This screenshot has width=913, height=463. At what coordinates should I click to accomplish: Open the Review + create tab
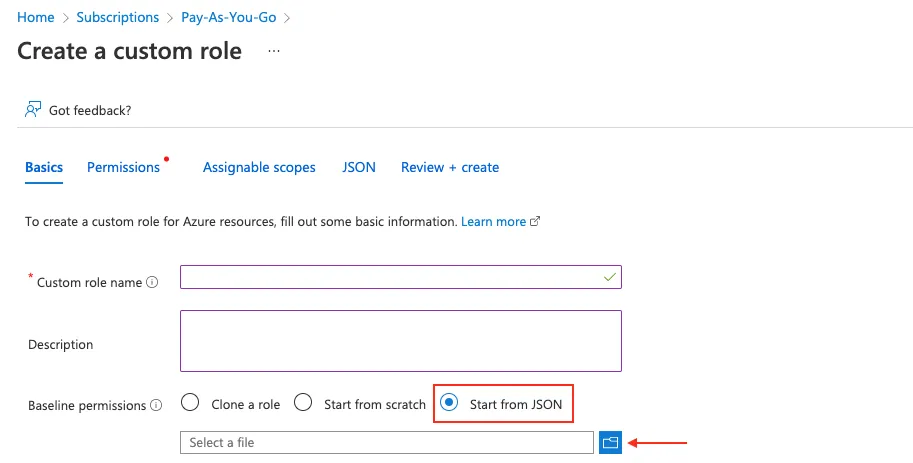tap(450, 167)
